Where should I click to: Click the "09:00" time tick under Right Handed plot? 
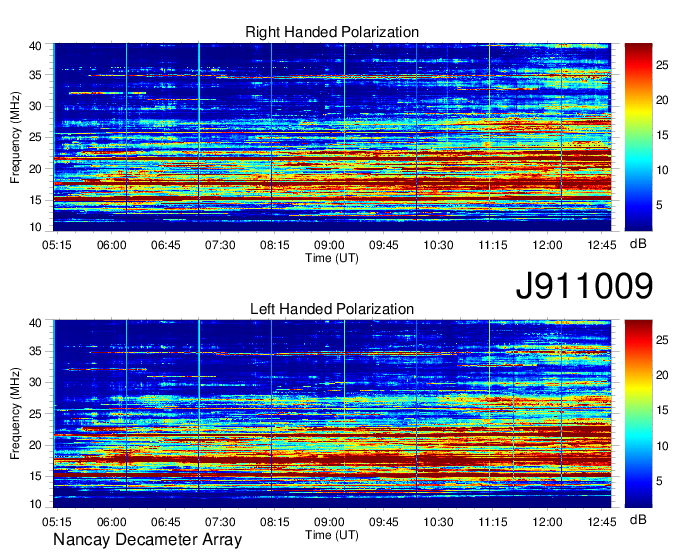[329, 245]
